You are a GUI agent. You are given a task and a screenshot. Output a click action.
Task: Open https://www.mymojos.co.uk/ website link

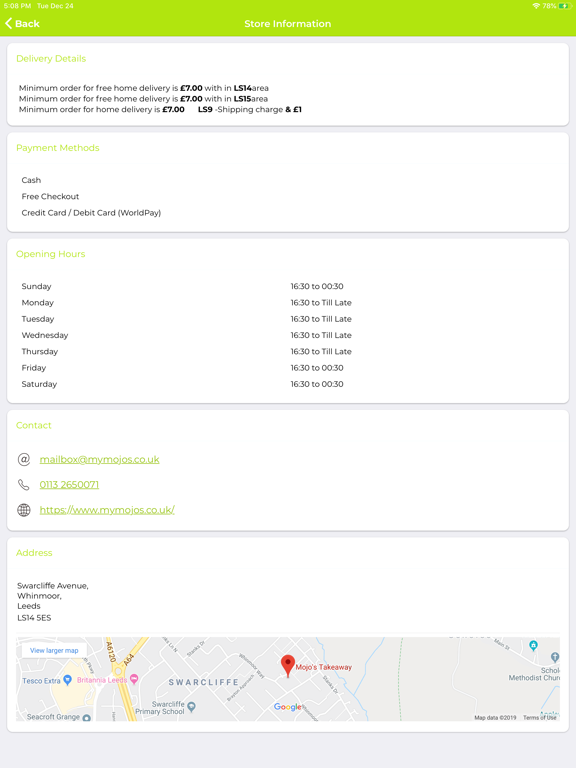point(107,510)
